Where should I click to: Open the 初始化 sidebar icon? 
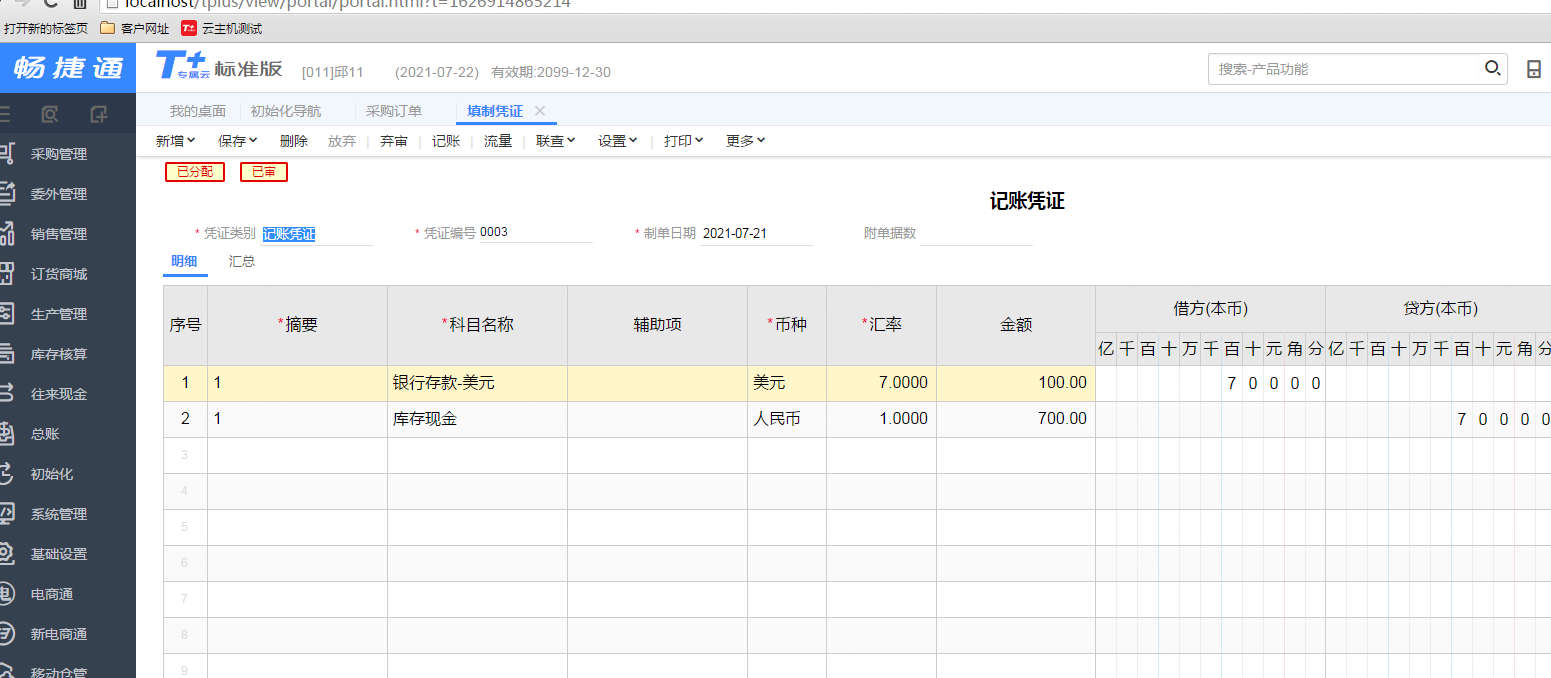(x=6, y=474)
